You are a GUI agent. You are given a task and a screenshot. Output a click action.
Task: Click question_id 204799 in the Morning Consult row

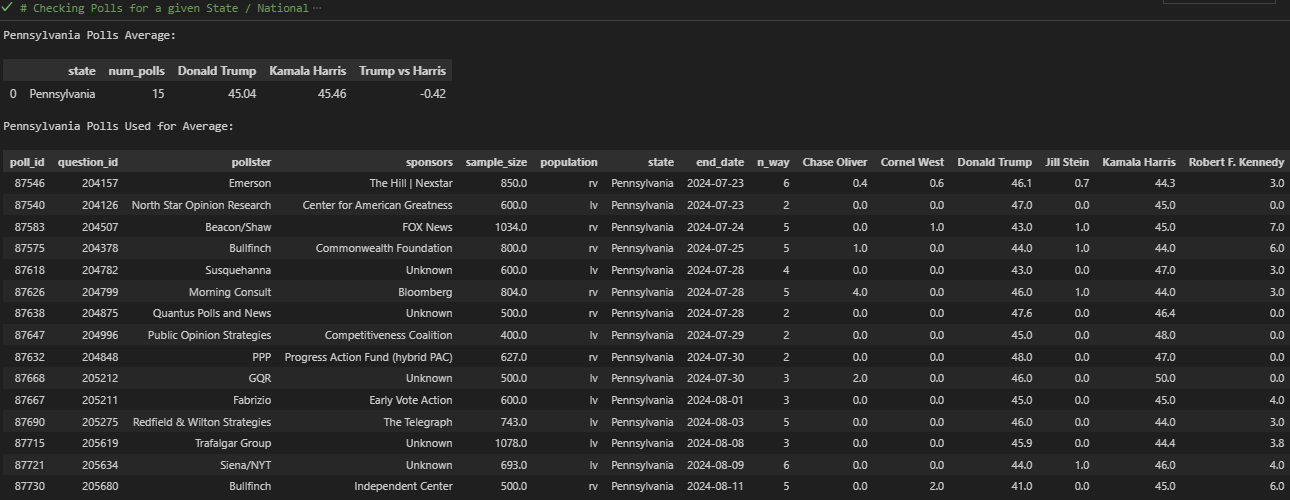pos(100,292)
